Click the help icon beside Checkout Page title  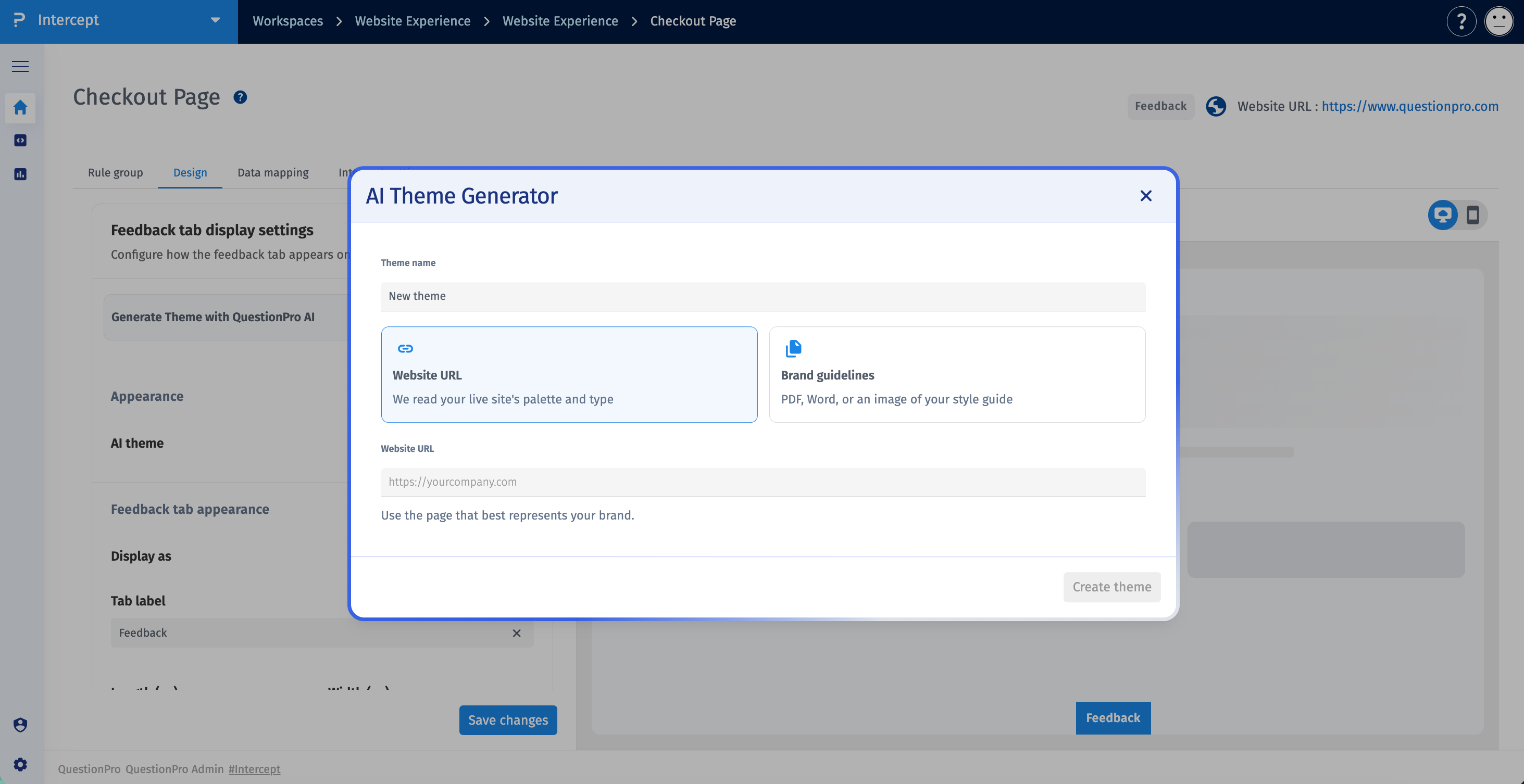click(240, 97)
